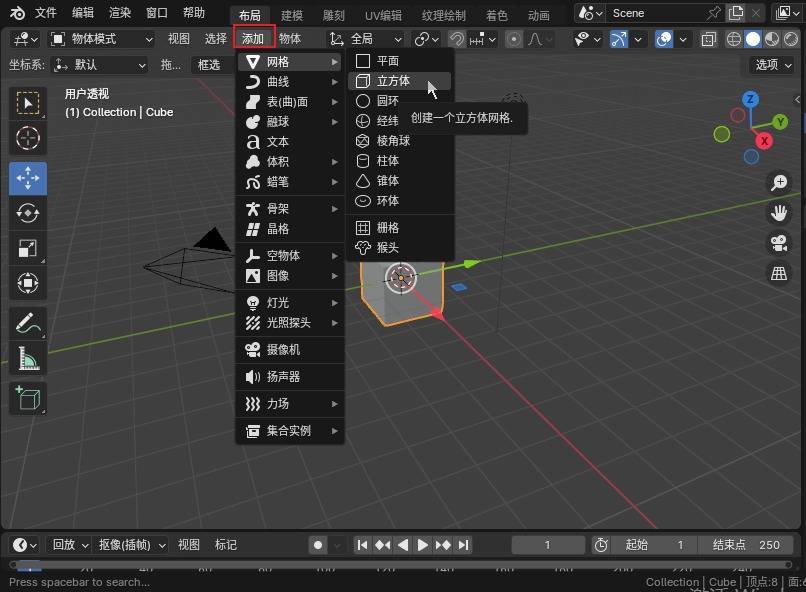Choose the Annotate pencil tool
This screenshot has width=806, height=592.
tap(28, 323)
